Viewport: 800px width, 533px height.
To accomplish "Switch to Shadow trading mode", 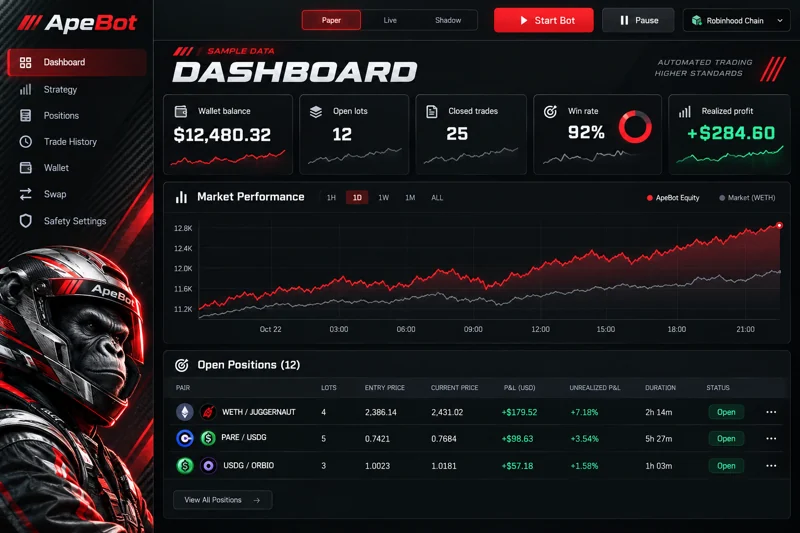I will point(448,20).
